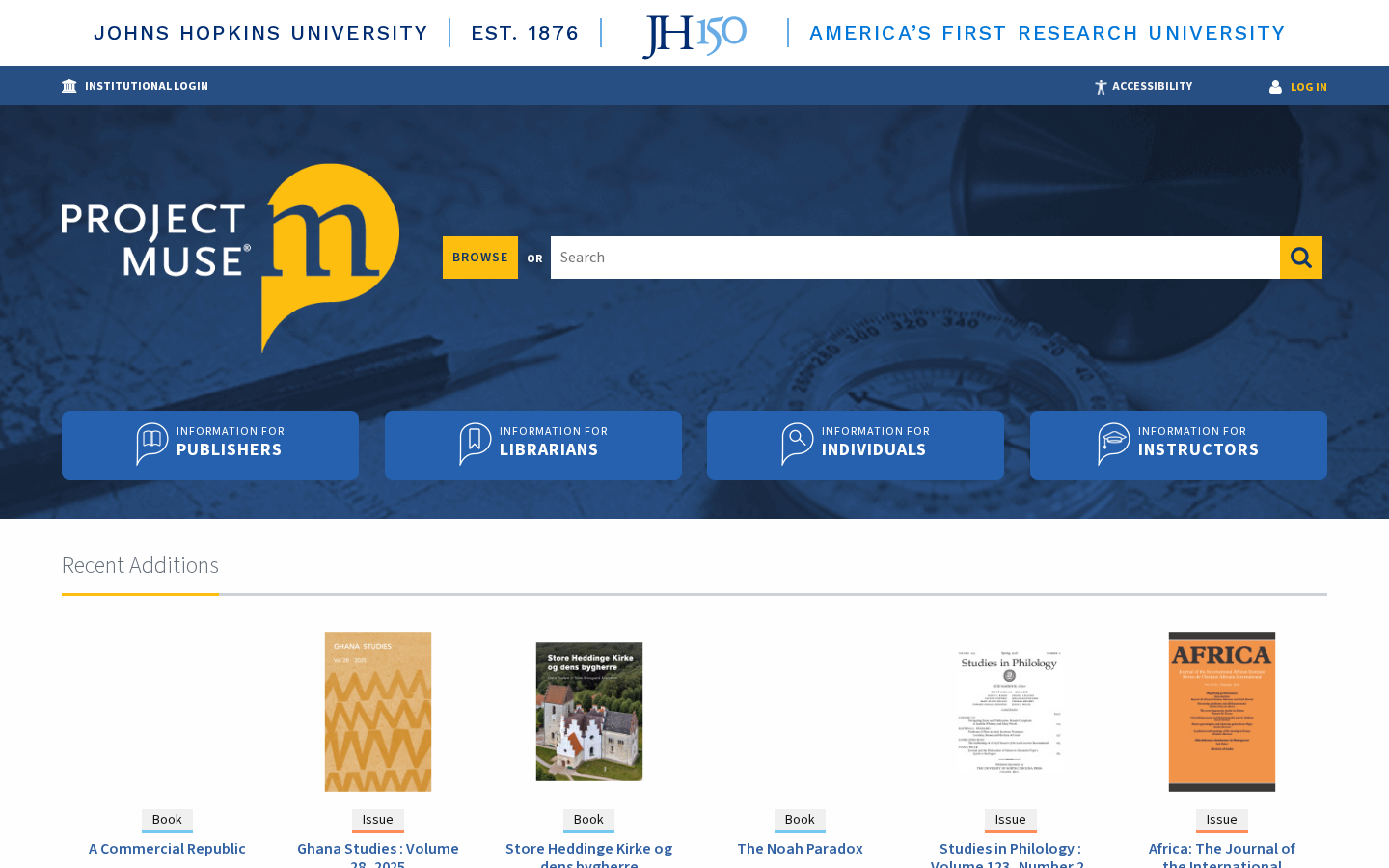Click Book label above The Noah Paradox
Viewport: 1389px width, 868px height.
800,820
